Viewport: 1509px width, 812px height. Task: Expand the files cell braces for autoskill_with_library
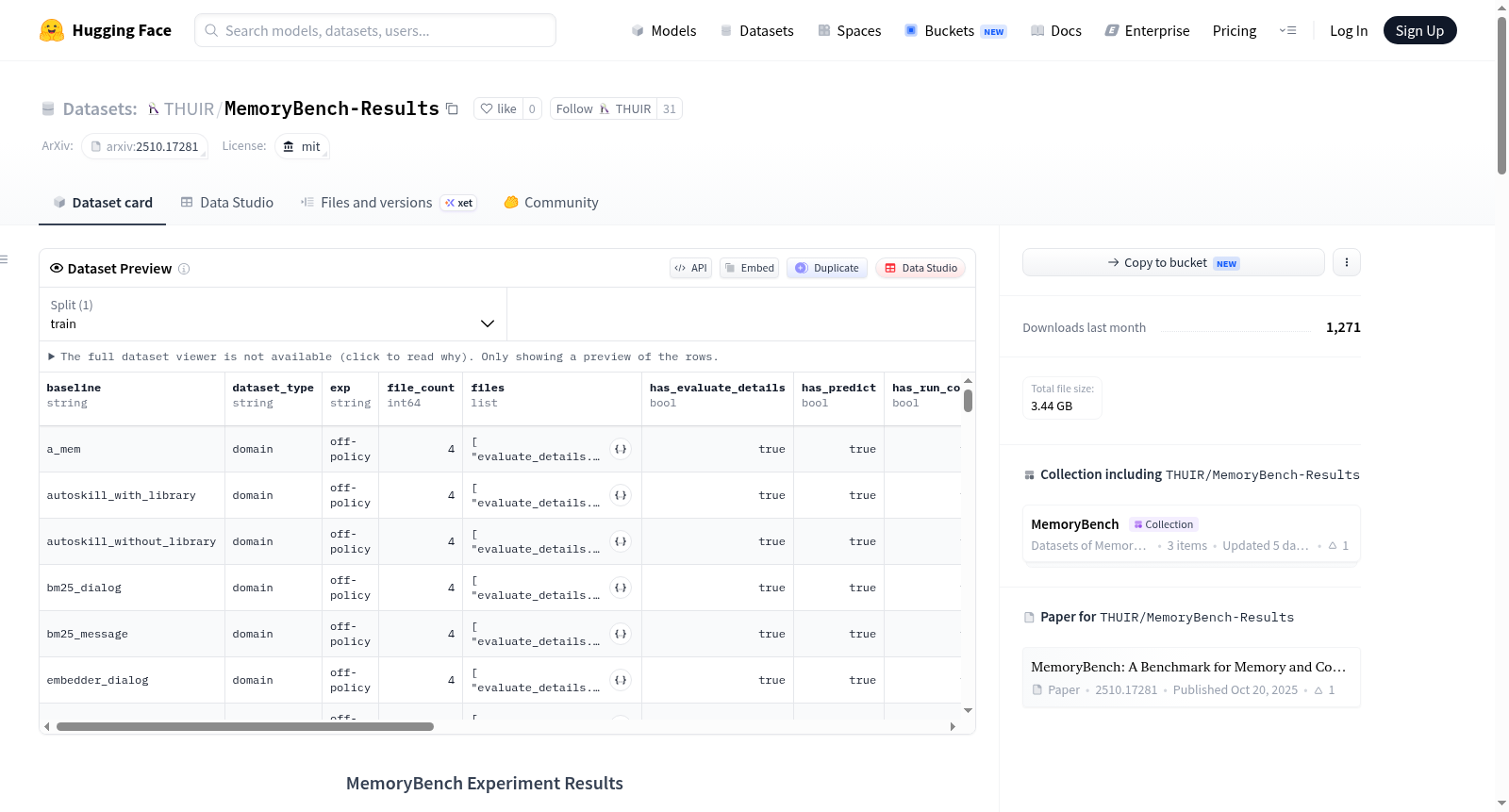[x=621, y=495]
